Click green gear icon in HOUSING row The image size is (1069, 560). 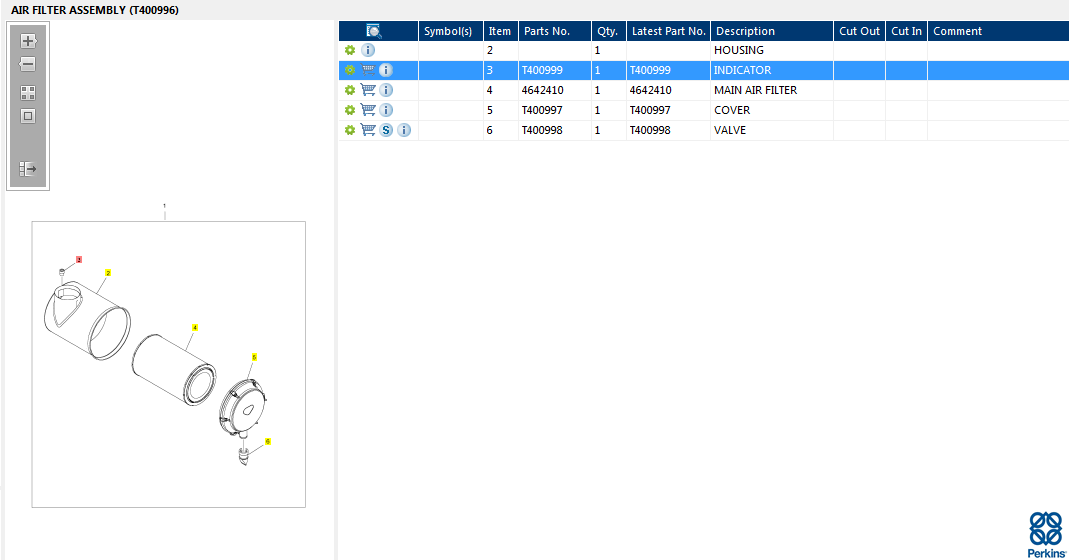pos(350,50)
